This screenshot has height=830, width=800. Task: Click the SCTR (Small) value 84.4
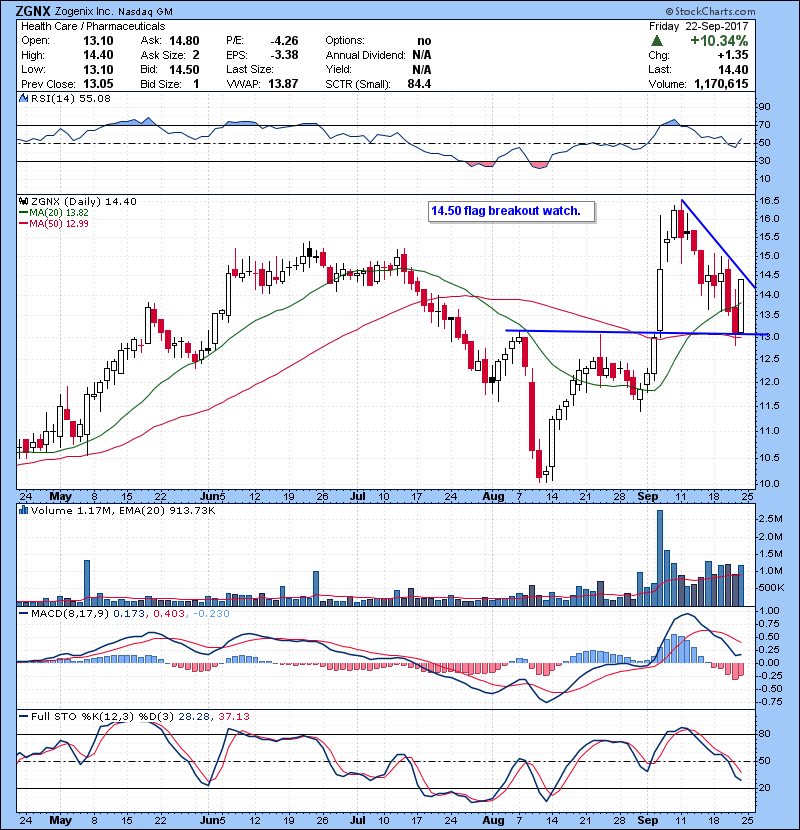point(419,84)
